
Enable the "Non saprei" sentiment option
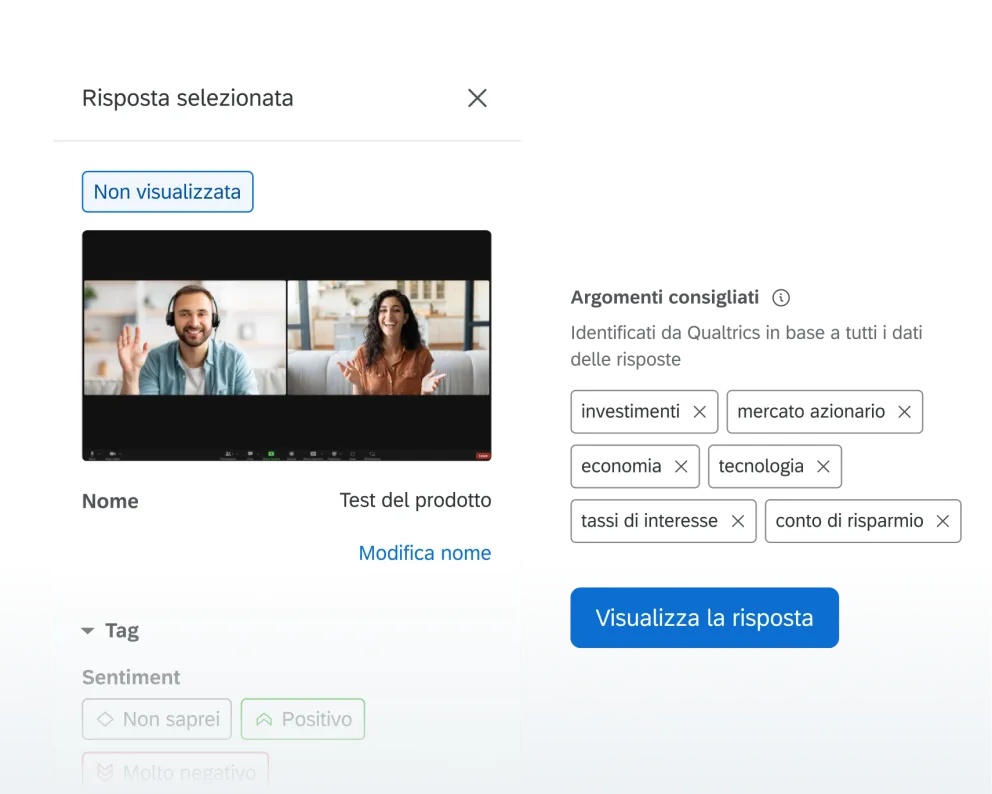coord(156,718)
